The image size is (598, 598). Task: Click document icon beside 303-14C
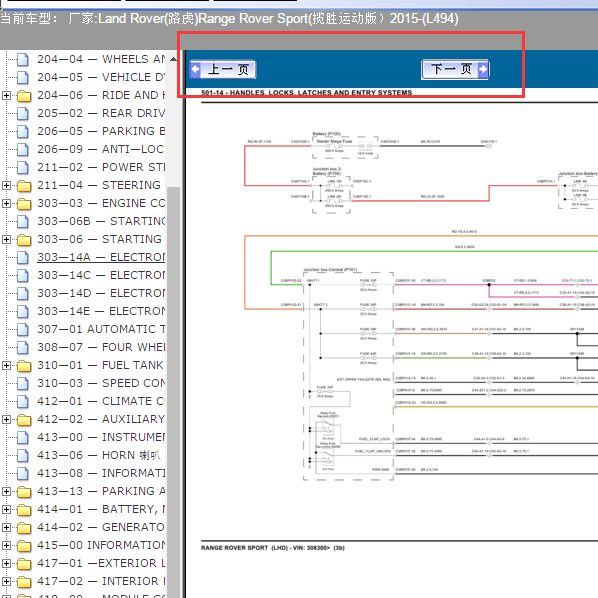click(x=23, y=275)
